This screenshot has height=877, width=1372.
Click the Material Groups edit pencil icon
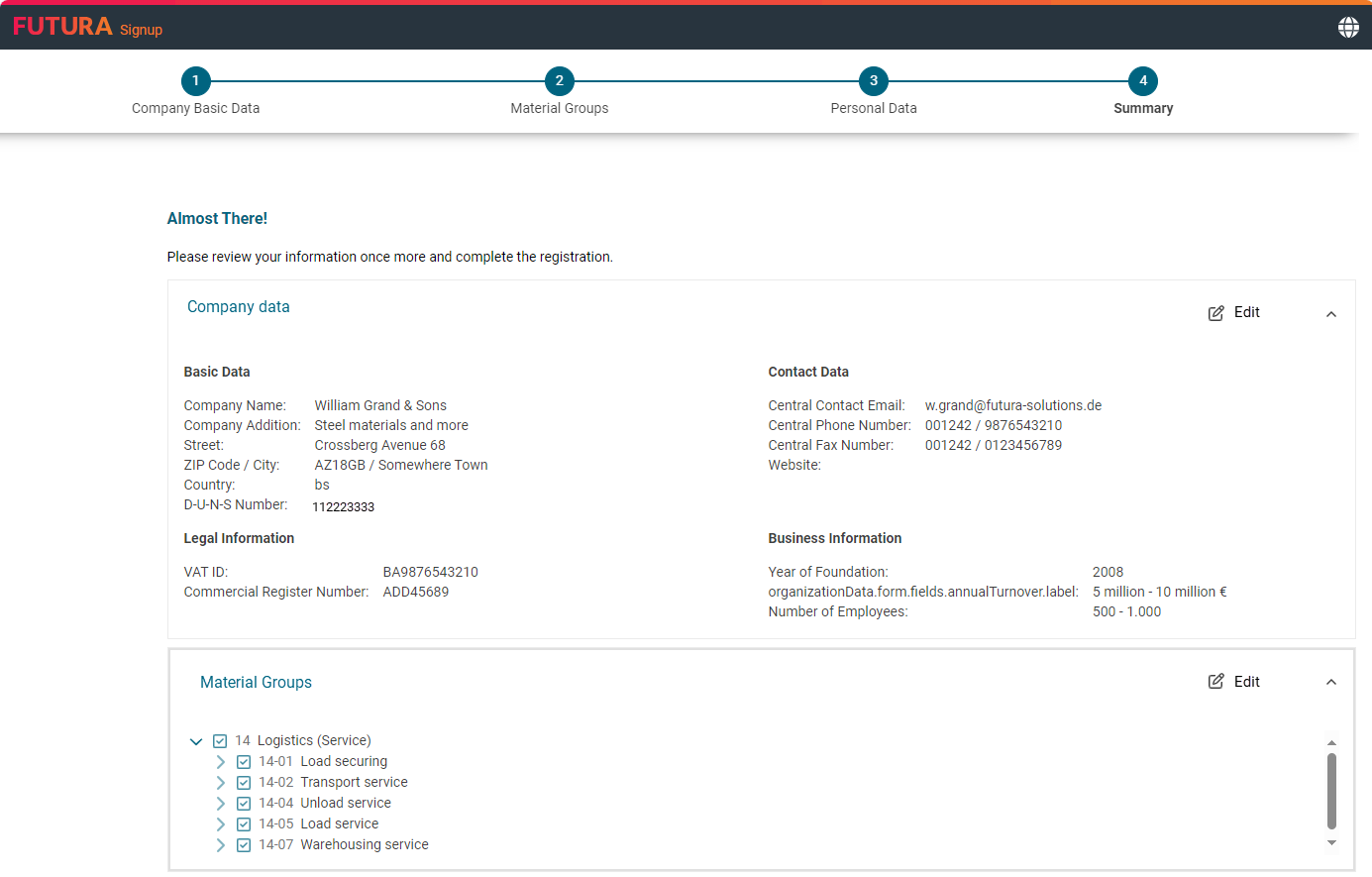(x=1215, y=682)
